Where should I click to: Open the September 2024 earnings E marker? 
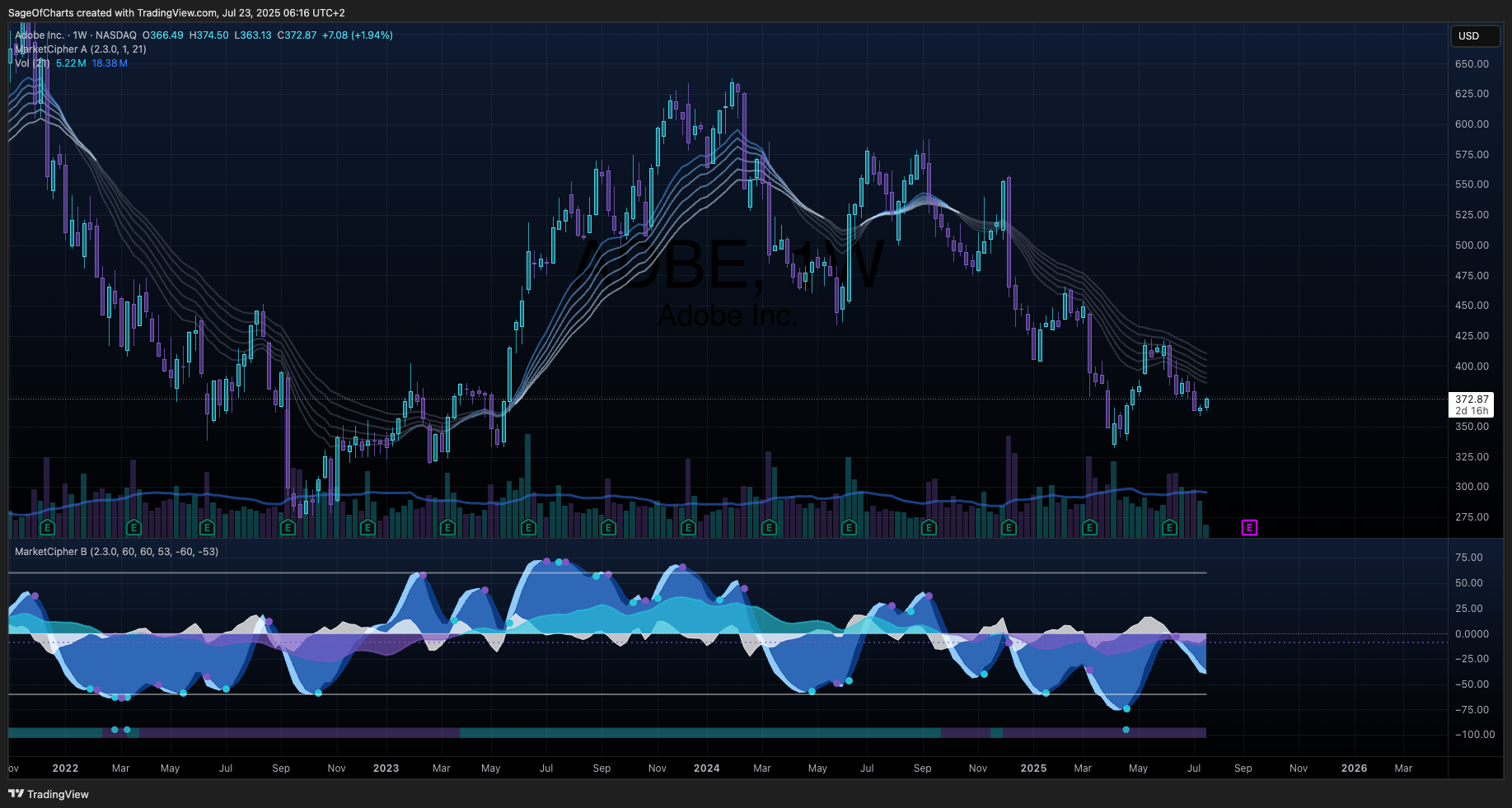(929, 527)
